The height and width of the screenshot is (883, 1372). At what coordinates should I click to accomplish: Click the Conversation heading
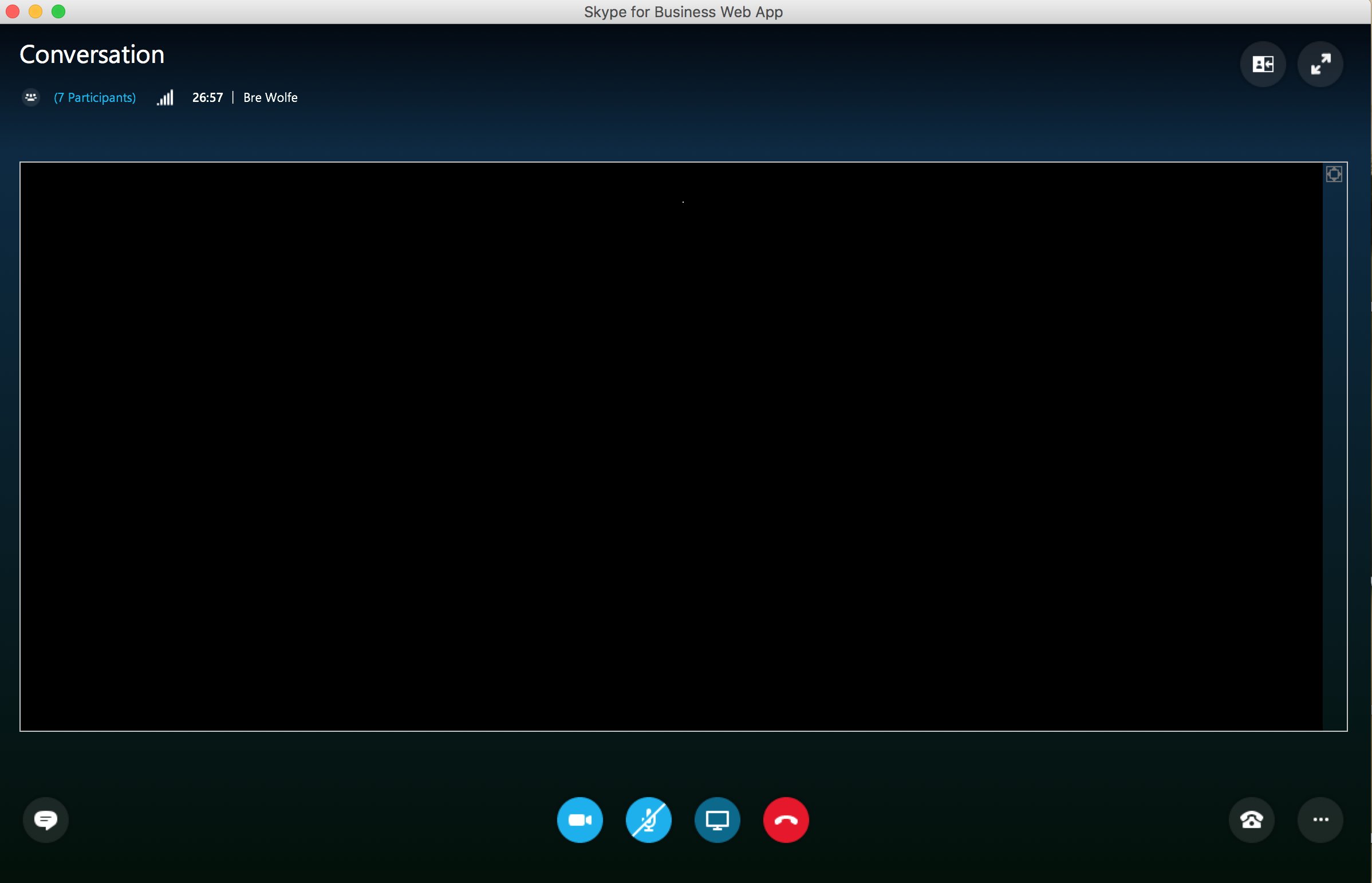[92, 54]
